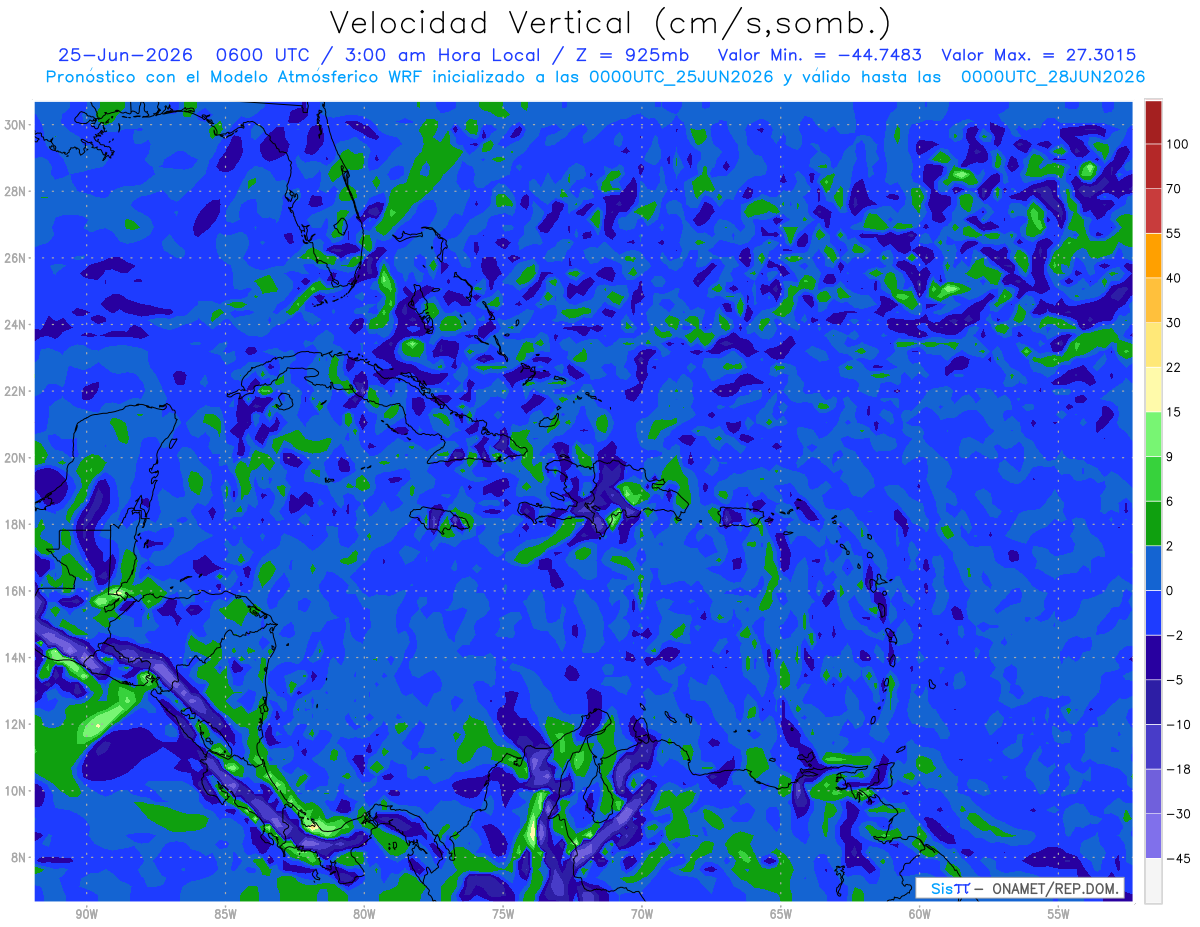This screenshot has height=927, width=1200.
Task: Click the '24N' latitude axis label
Action: pos(16,325)
